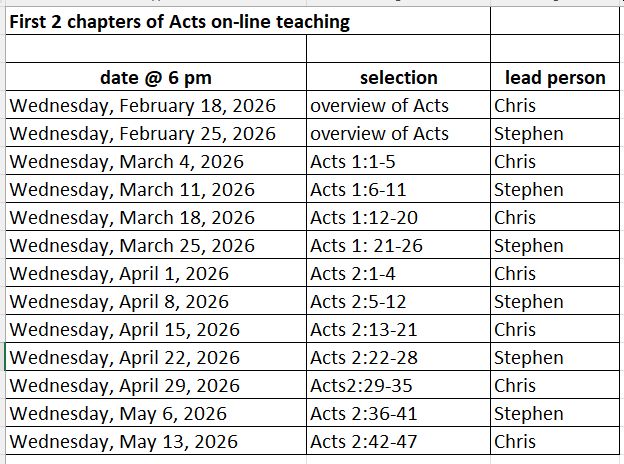The height and width of the screenshot is (464, 624).
Task: Select the "lead person" header cell
Action: point(555,77)
